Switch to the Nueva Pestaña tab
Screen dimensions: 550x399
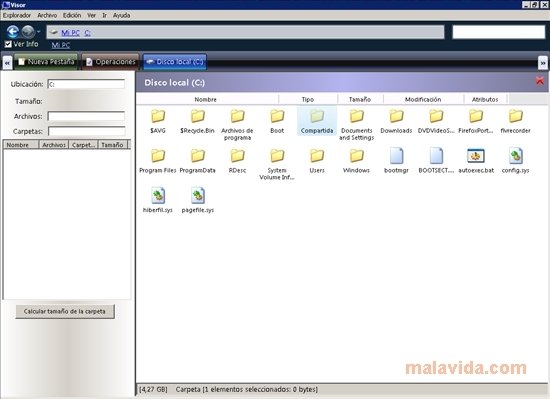pyautogui.click(x=46, y=62)
